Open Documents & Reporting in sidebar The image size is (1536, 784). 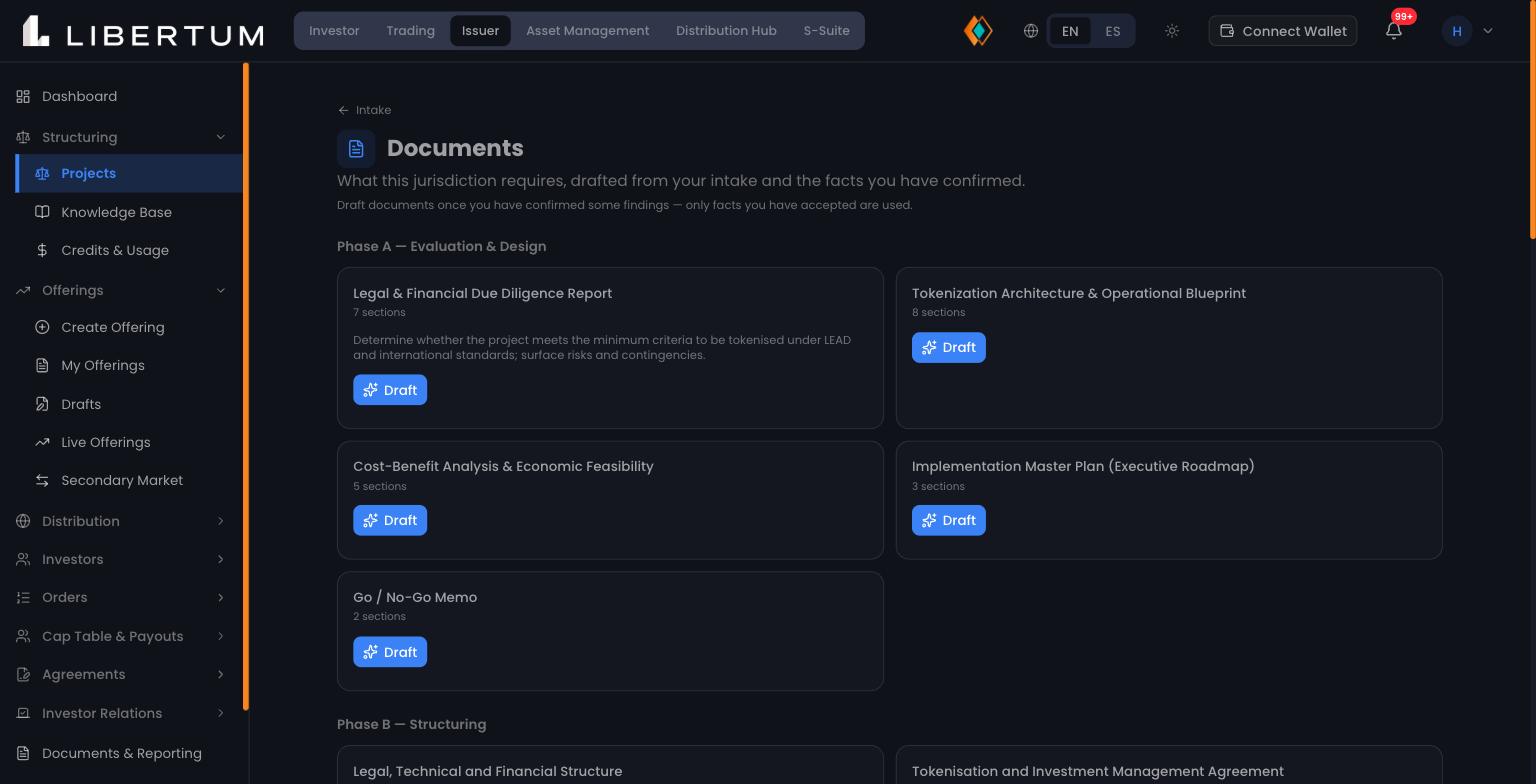pyautogui.click(x=123, y=753)
